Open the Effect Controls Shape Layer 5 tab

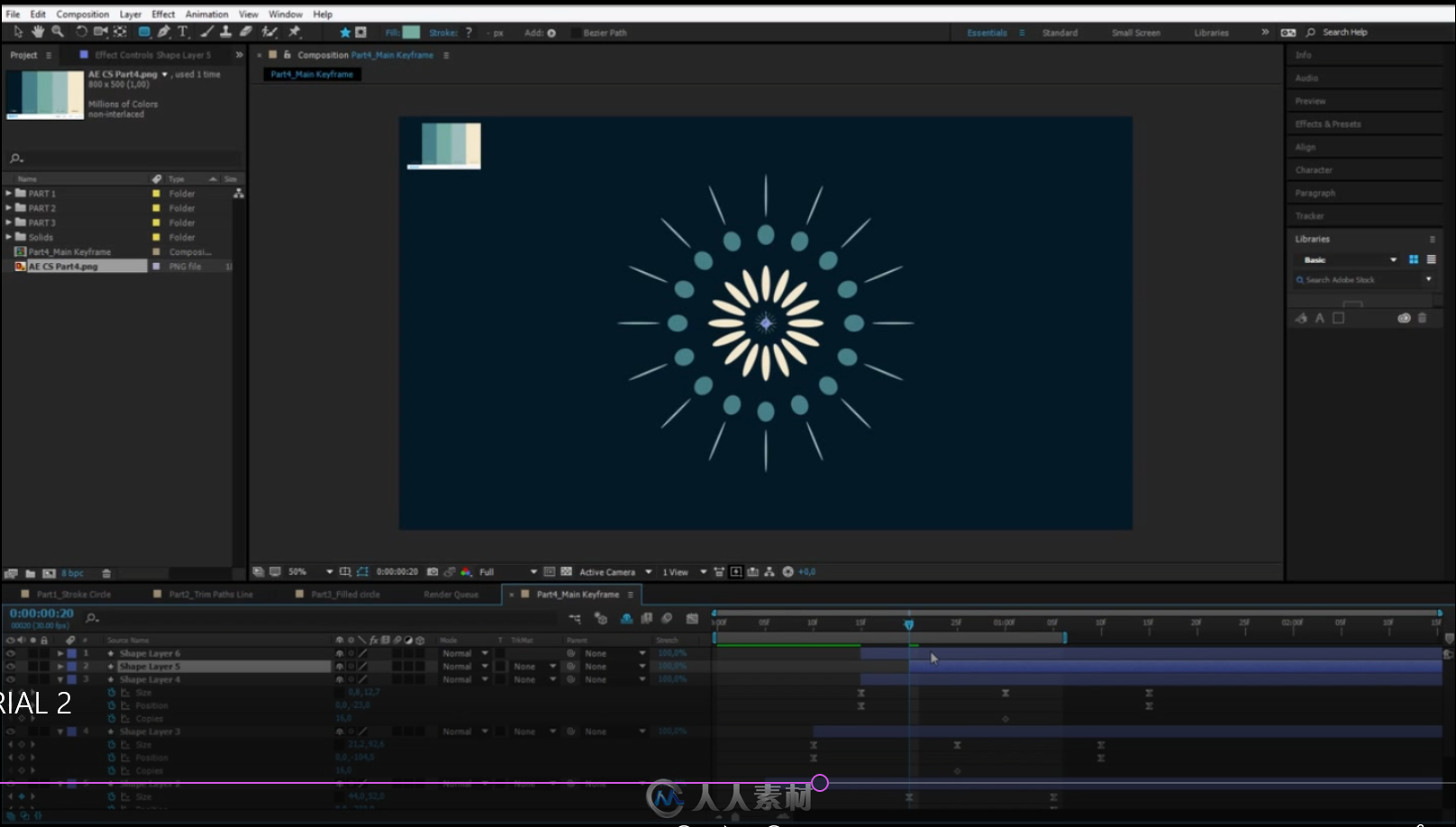point(153,55)
